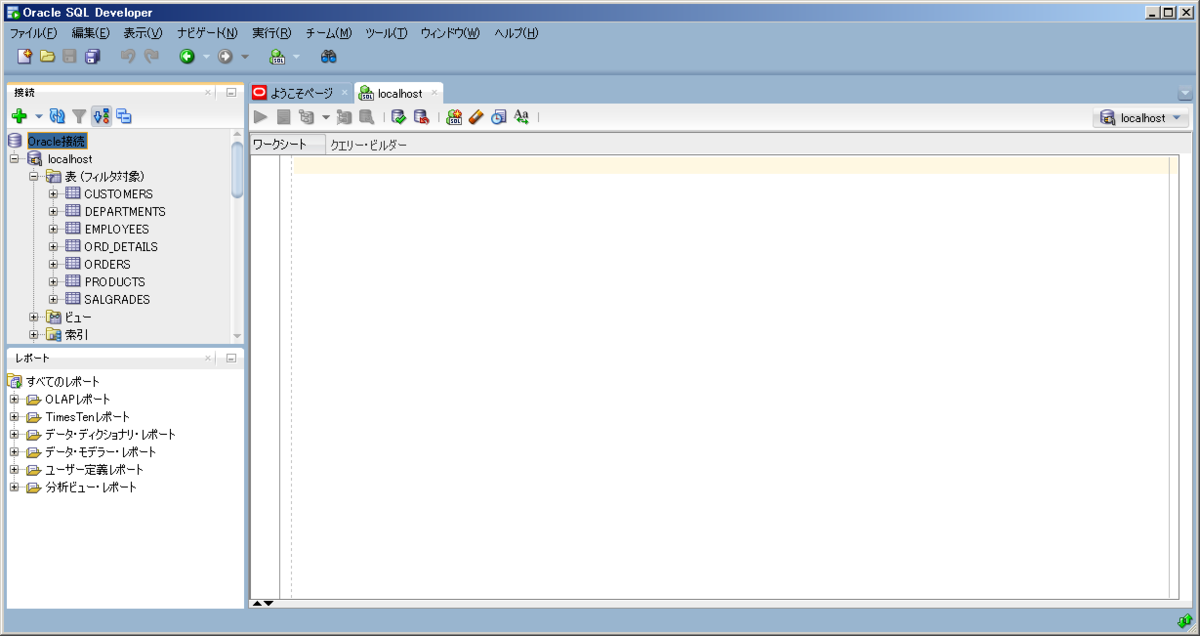
Task: Open an Unshared SQL Worksheet
Action: pos(451,117)
